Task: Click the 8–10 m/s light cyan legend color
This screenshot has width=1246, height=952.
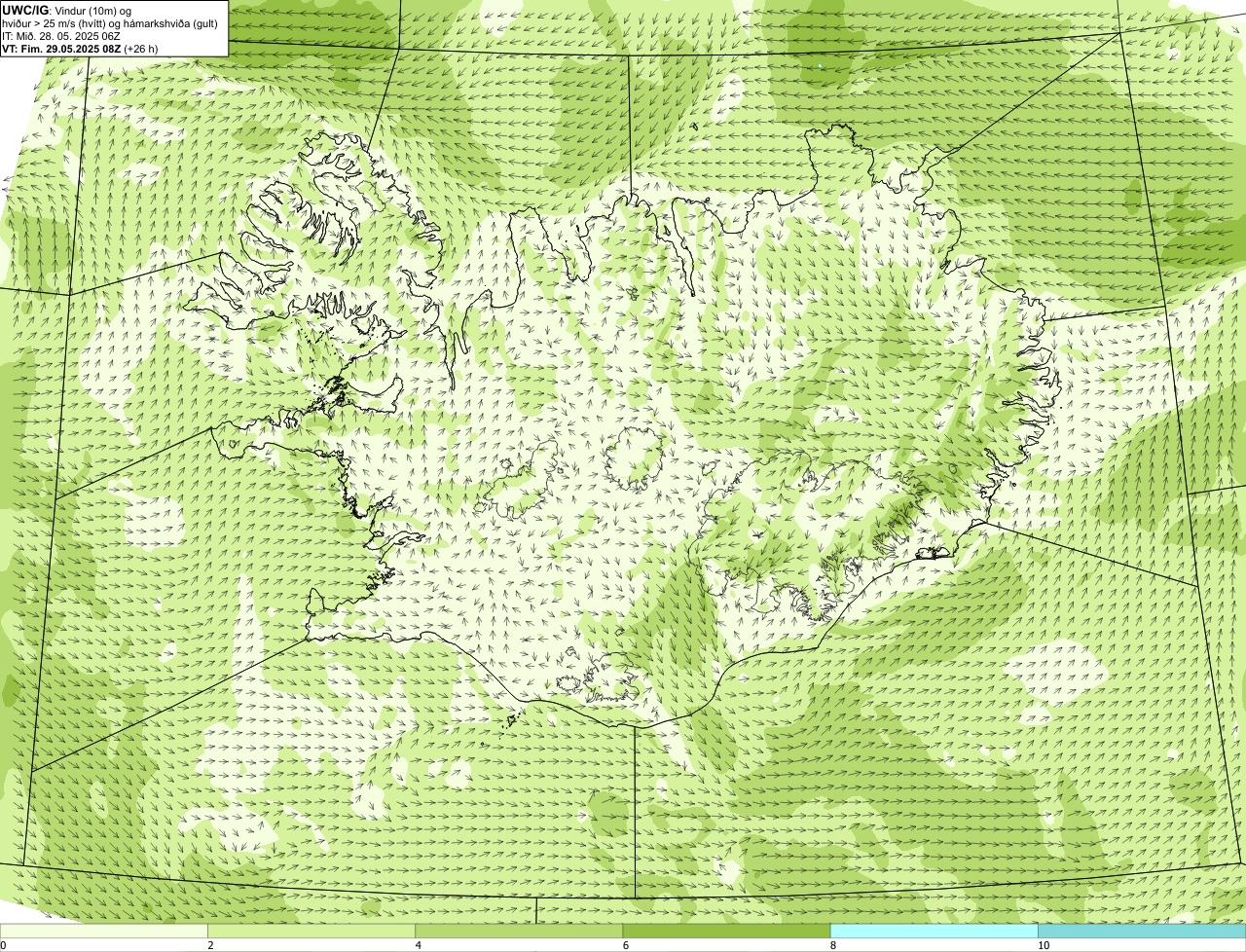Action: (x=934, y=931)
